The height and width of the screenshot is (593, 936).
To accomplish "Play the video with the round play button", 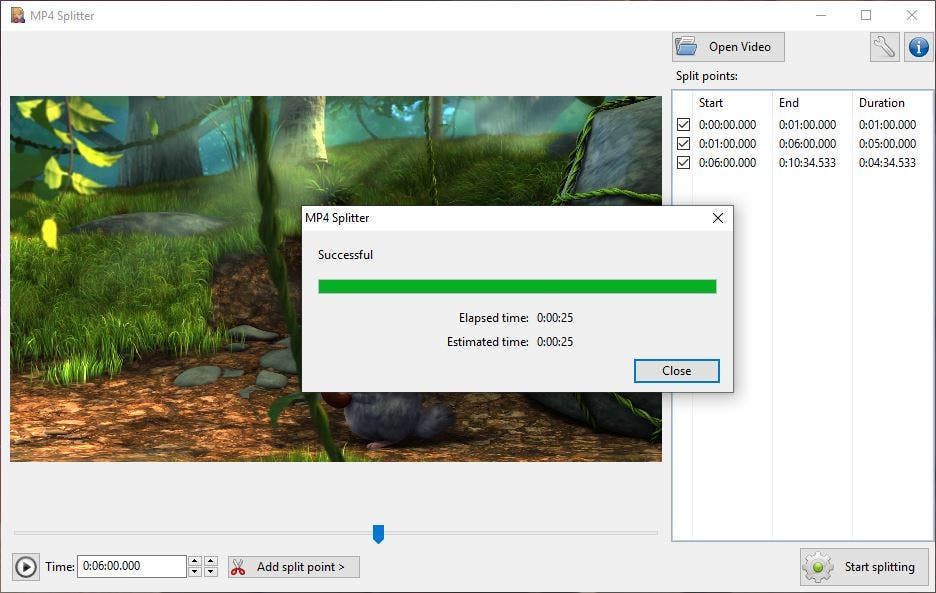I will [26, 567].
